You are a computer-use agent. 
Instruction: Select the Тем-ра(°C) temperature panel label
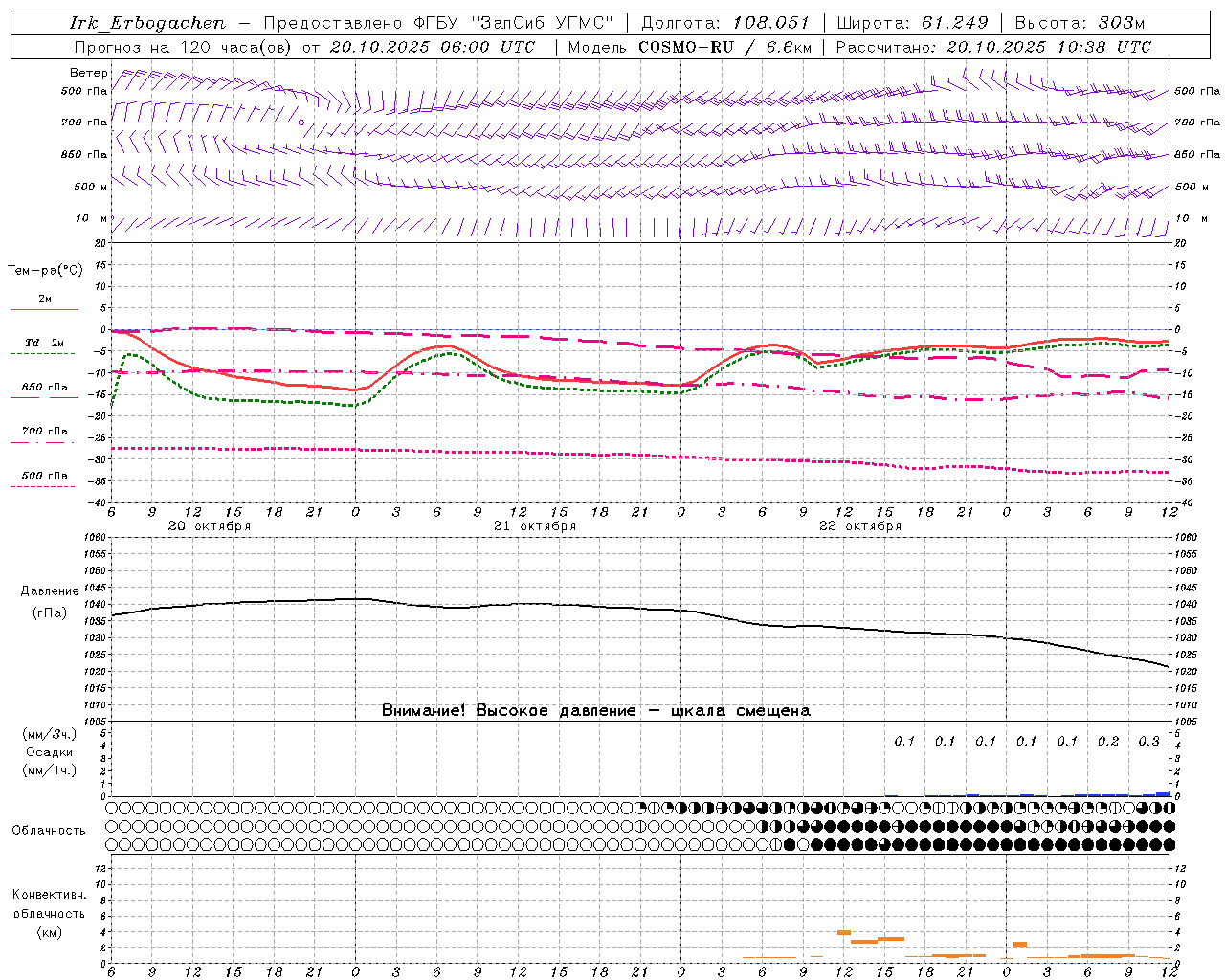pyautogui.click(x=45, y=271)
